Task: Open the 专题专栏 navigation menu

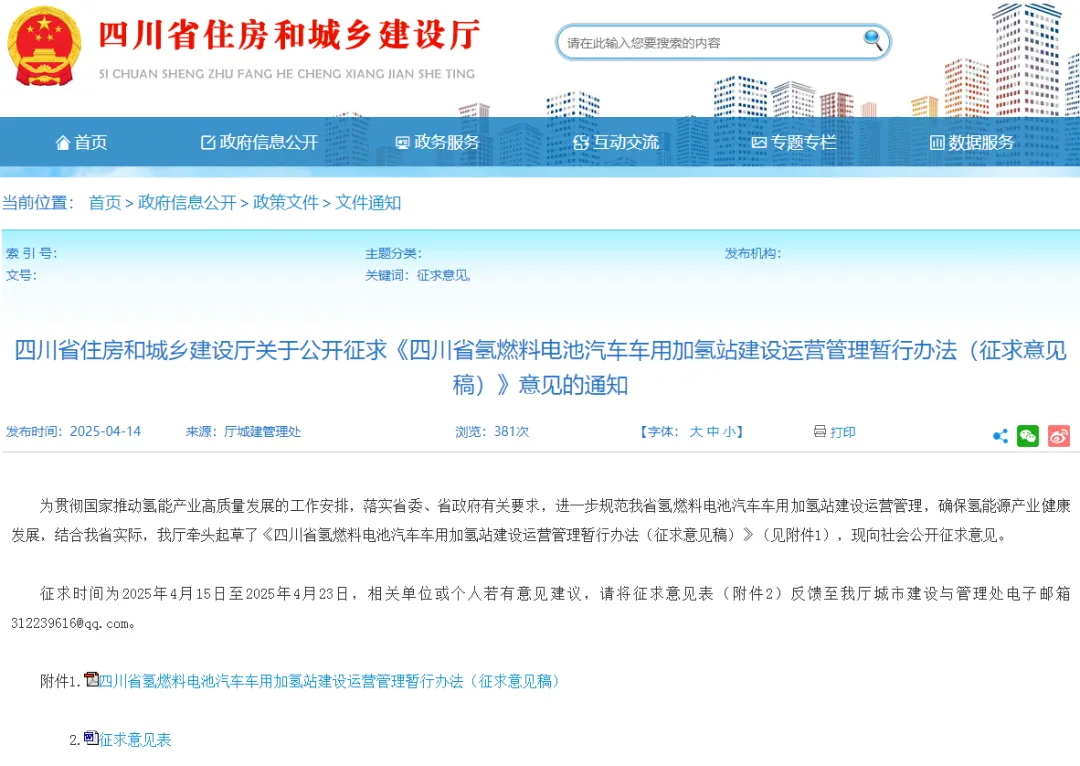Action: click(x=794, y=143)
